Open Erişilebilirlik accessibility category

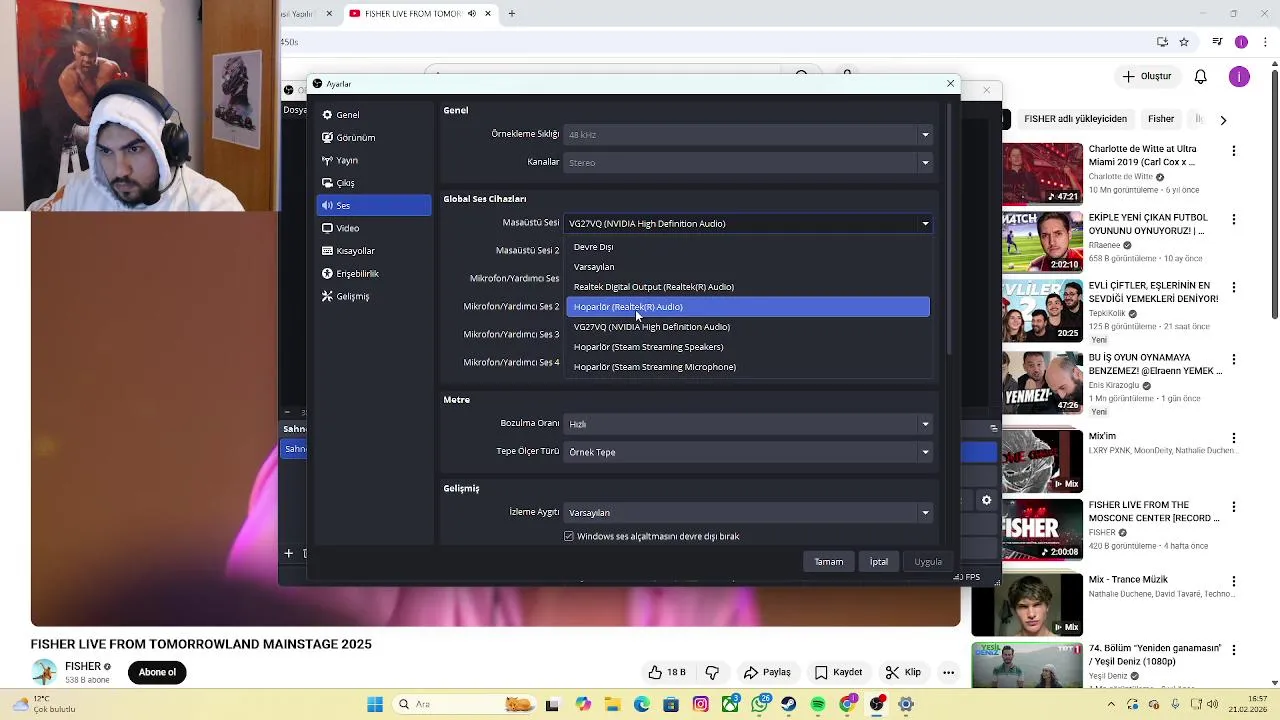click(x=373, y=273)
